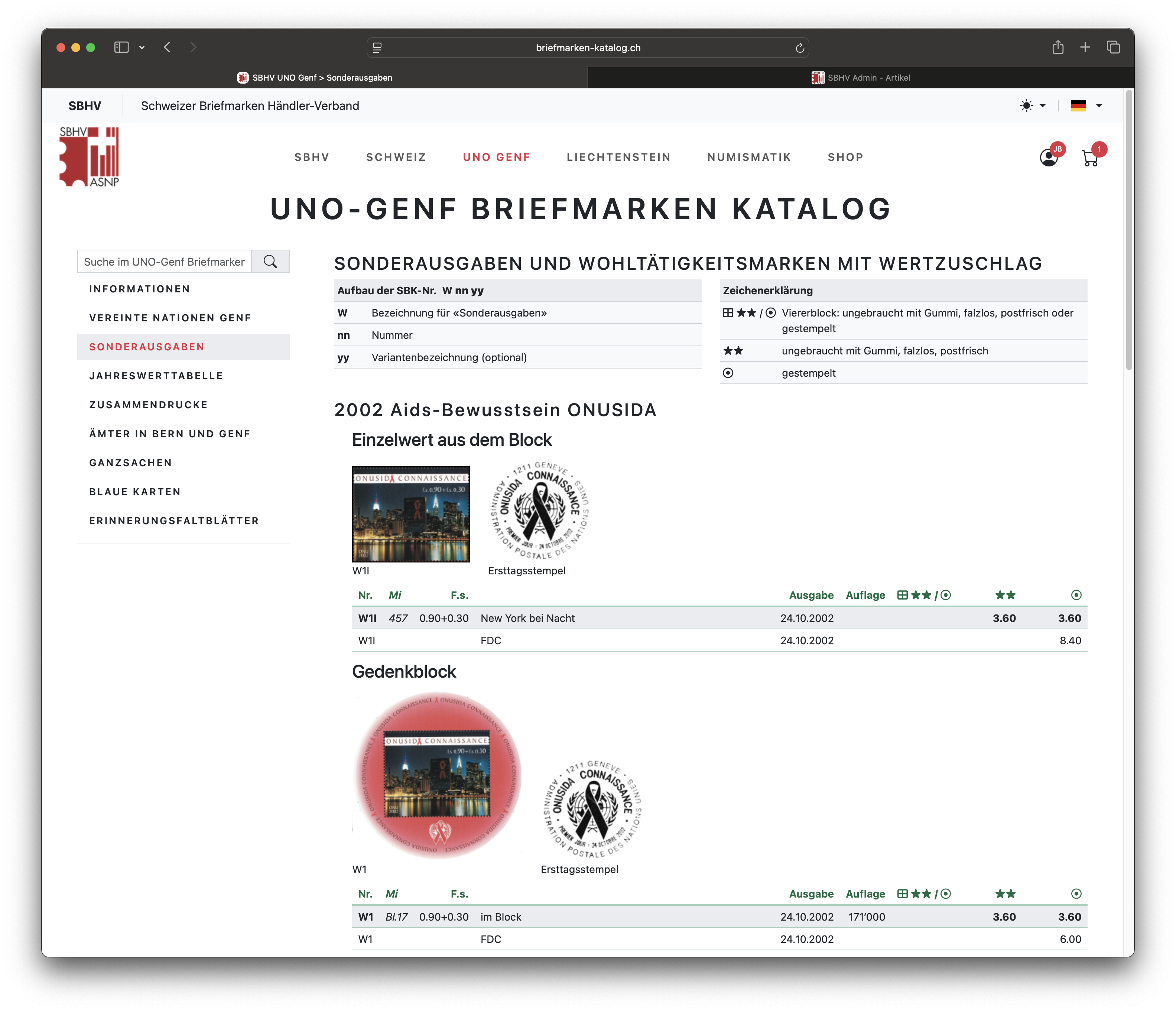Click the Ersttagsstempel postmark beside W1 block
1176x1012 pixels.
[x=592, y=810]
